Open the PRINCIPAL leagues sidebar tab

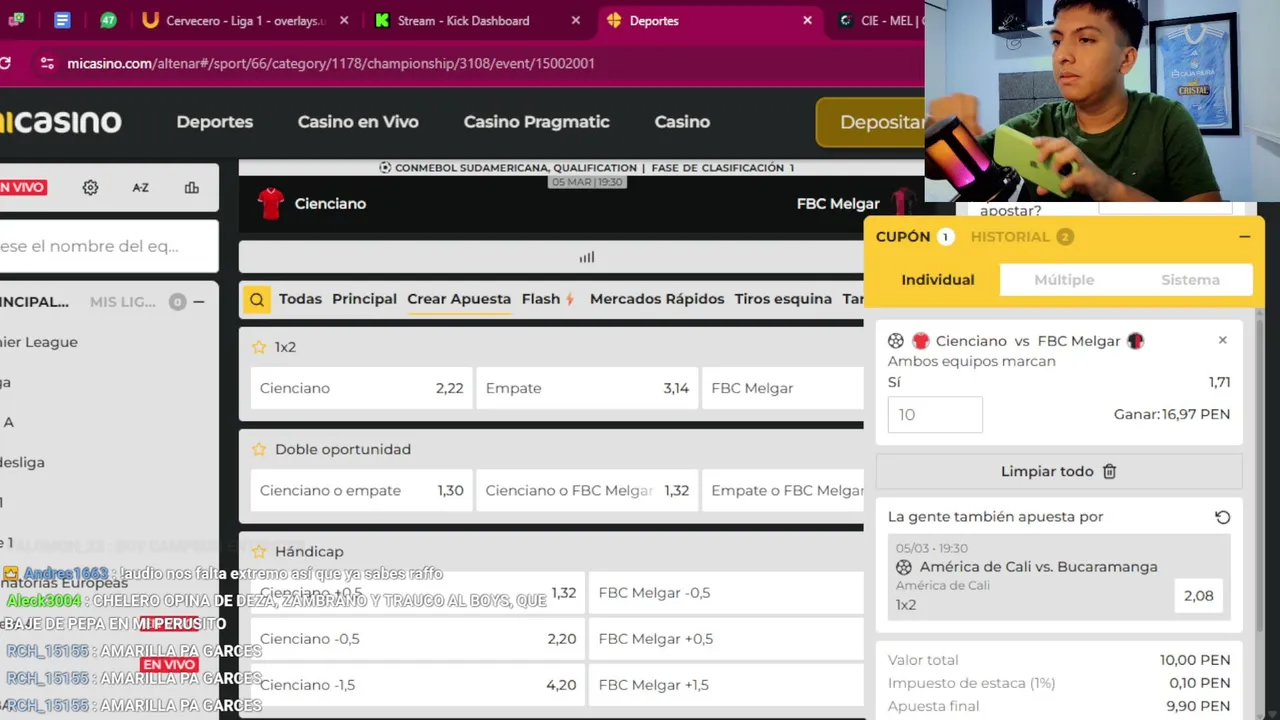coord(34,301)
